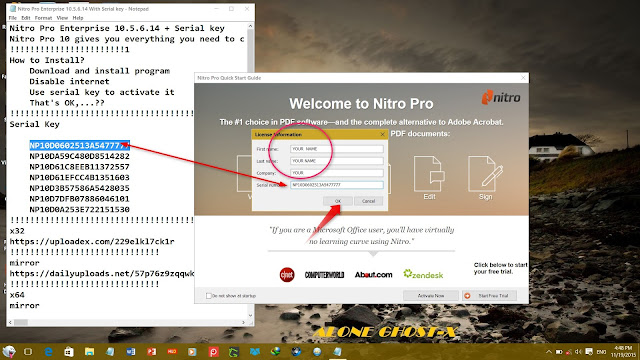Click highlighted serial NP10D0602513A5477777 in Notepad

click(x=80, y=145)
